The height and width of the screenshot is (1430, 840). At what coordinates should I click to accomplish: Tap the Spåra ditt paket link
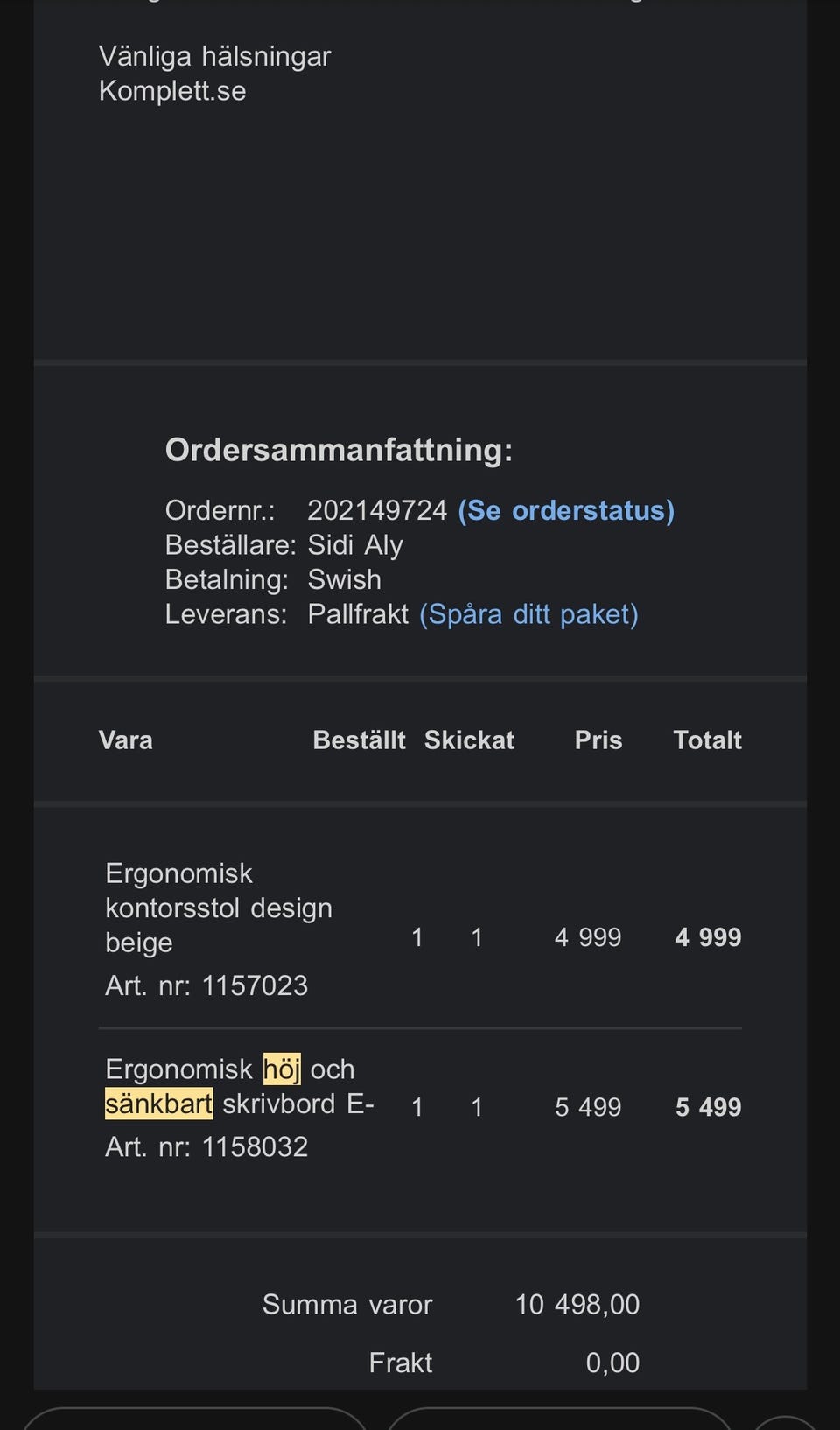[x=528, y=614]
